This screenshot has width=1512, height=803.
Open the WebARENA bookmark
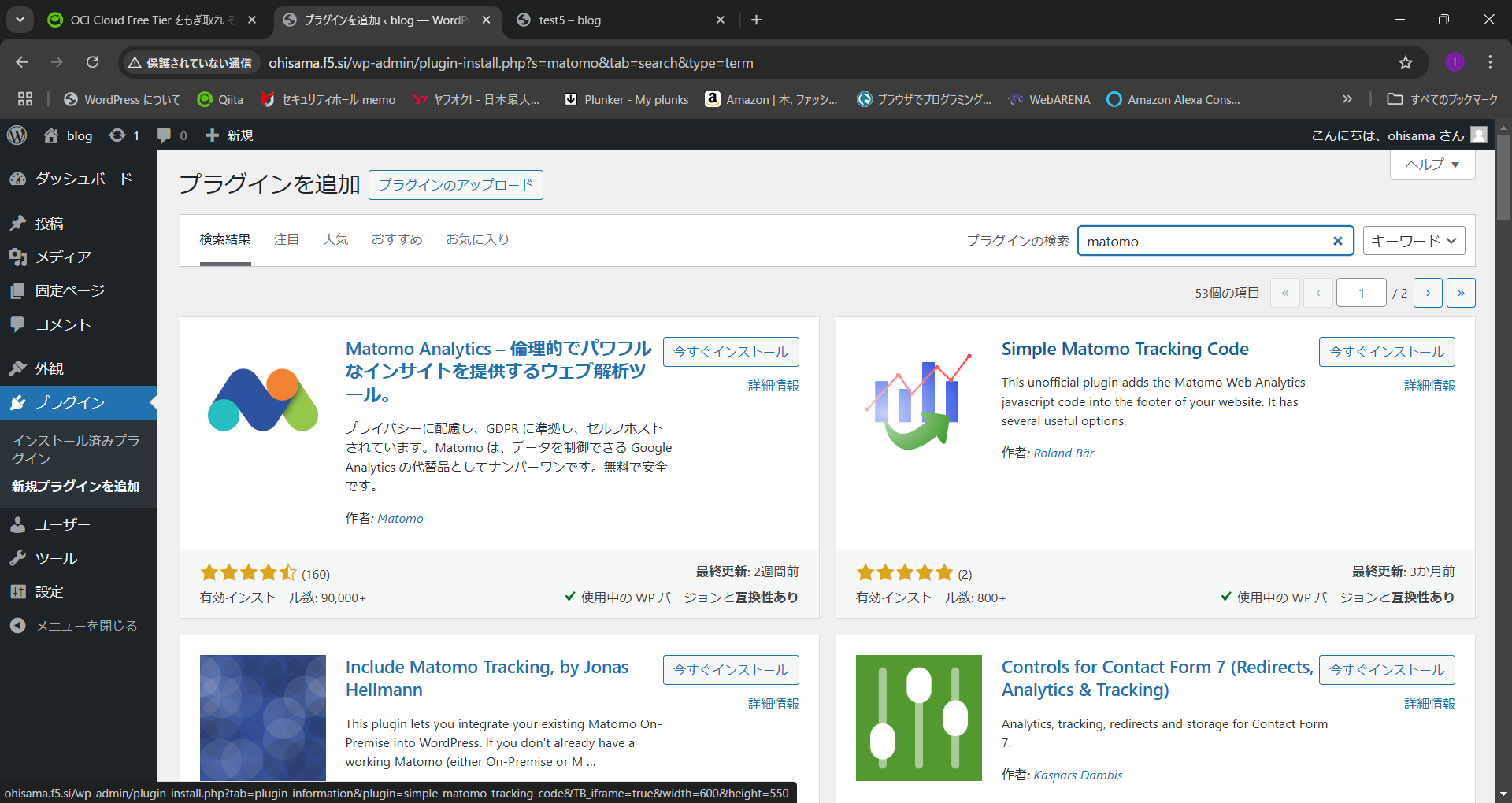tap(1050, 99)
